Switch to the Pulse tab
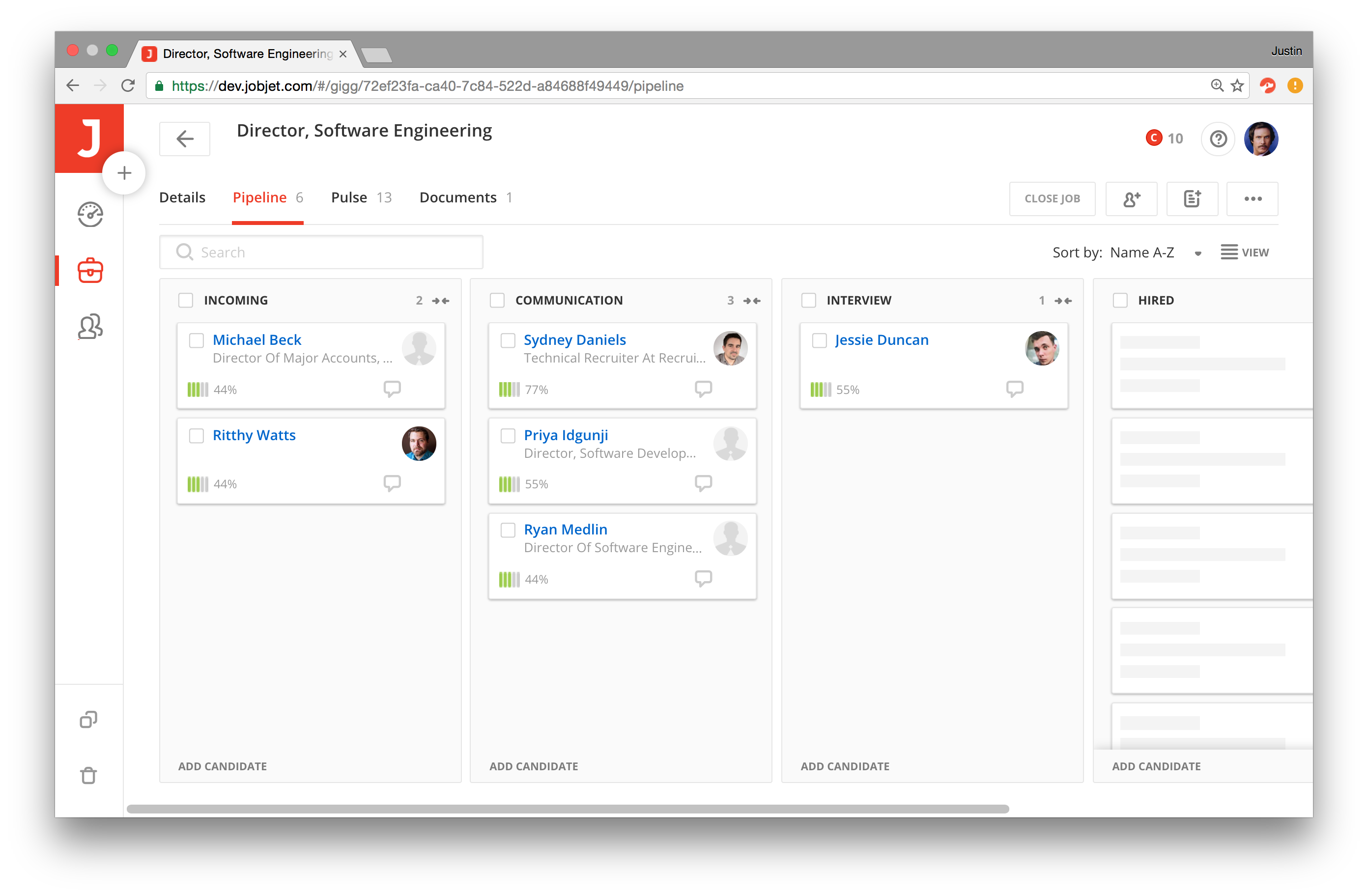The image size is (1368, 896). click(x=349, y=197)
